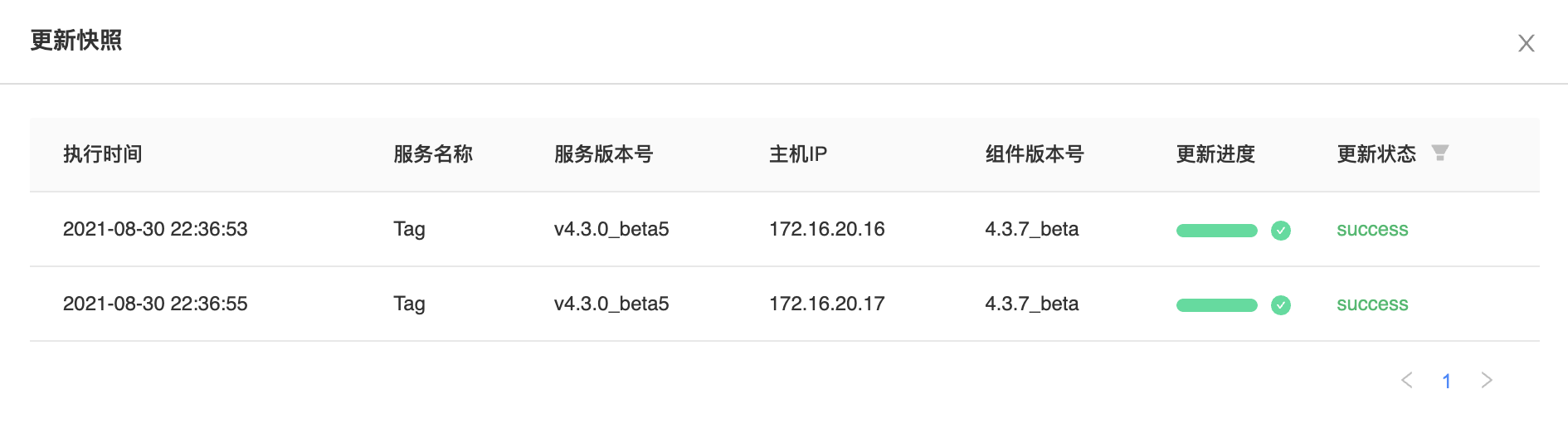The image size is (1568, 443).
Task: Click the 组件版本号 column header
Action: tap(1035, 154)
